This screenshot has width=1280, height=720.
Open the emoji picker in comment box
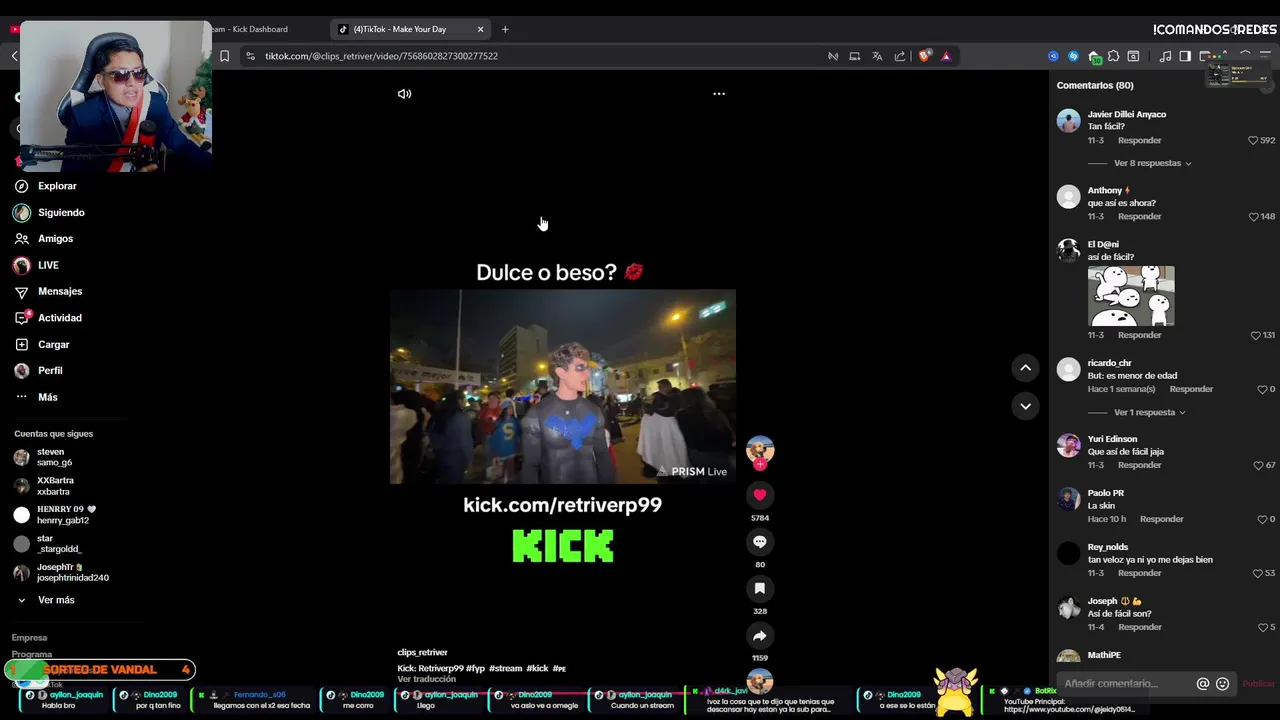1222,684
